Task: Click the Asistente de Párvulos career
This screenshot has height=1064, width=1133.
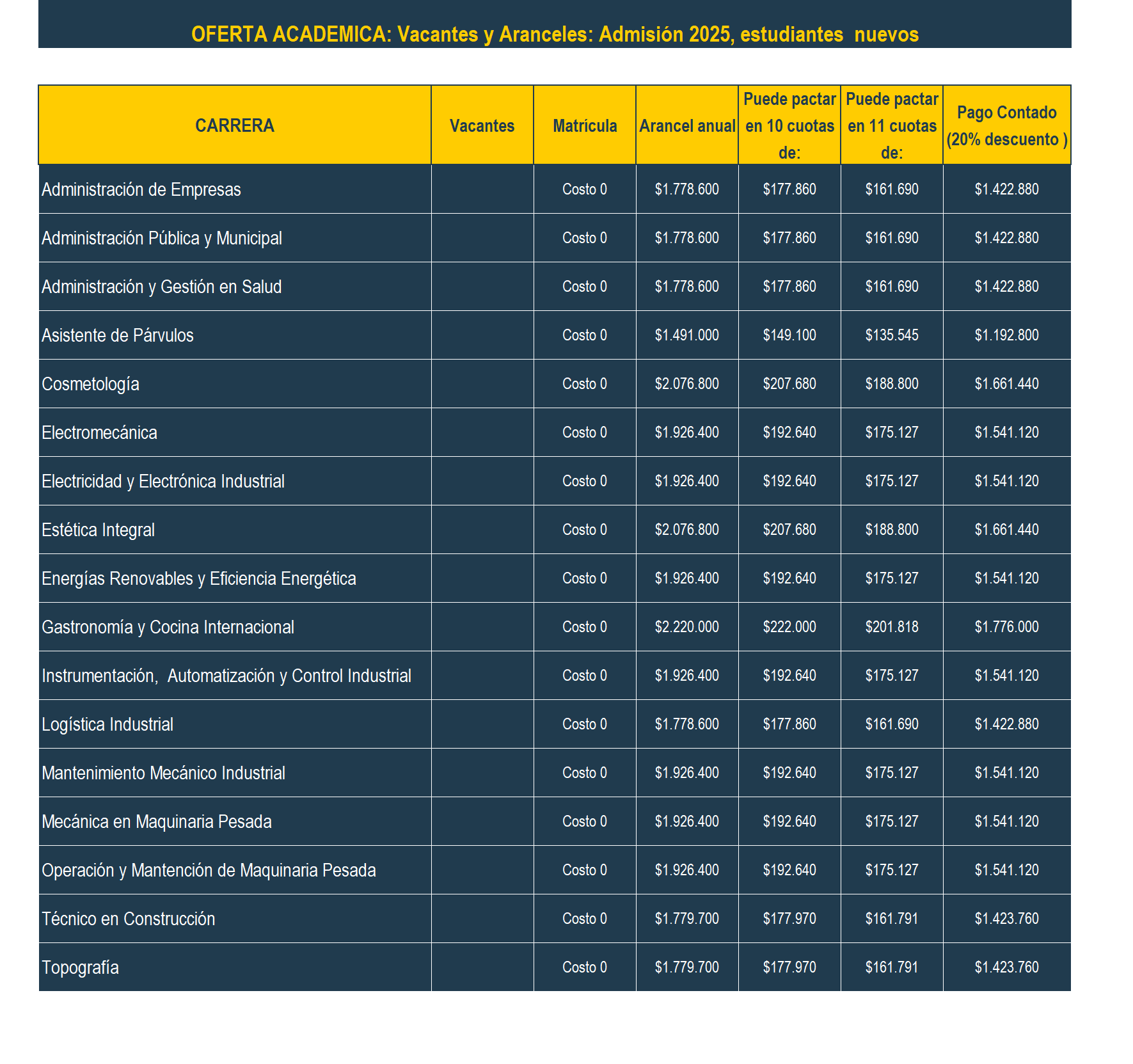Action: point(117,335)
